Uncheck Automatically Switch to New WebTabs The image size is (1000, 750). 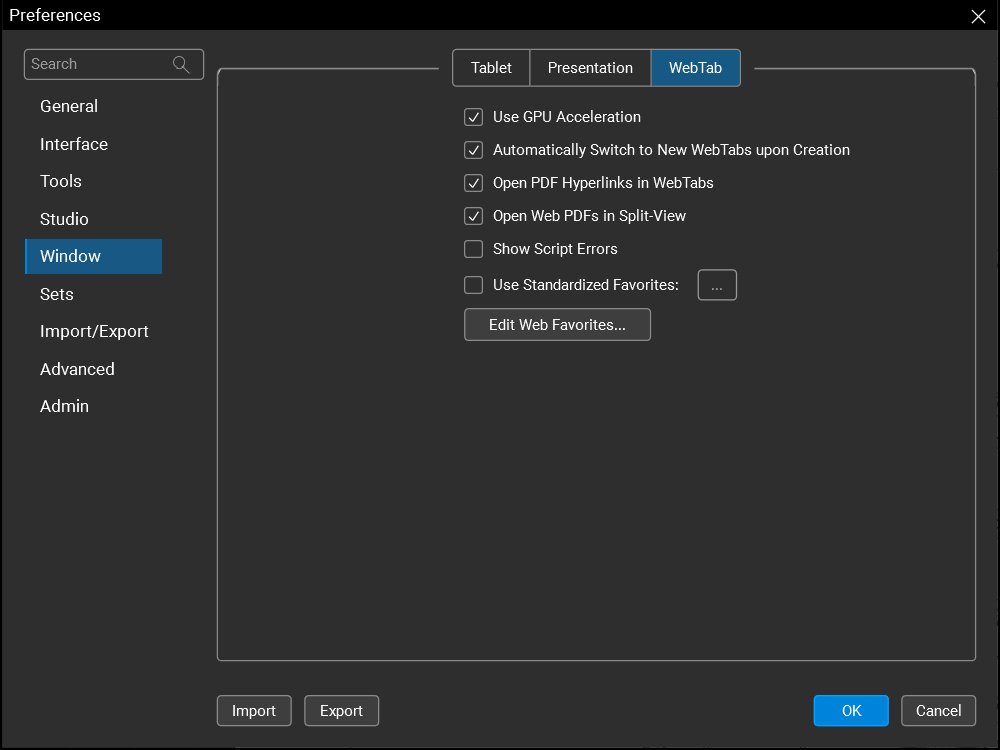coord(474,150)
